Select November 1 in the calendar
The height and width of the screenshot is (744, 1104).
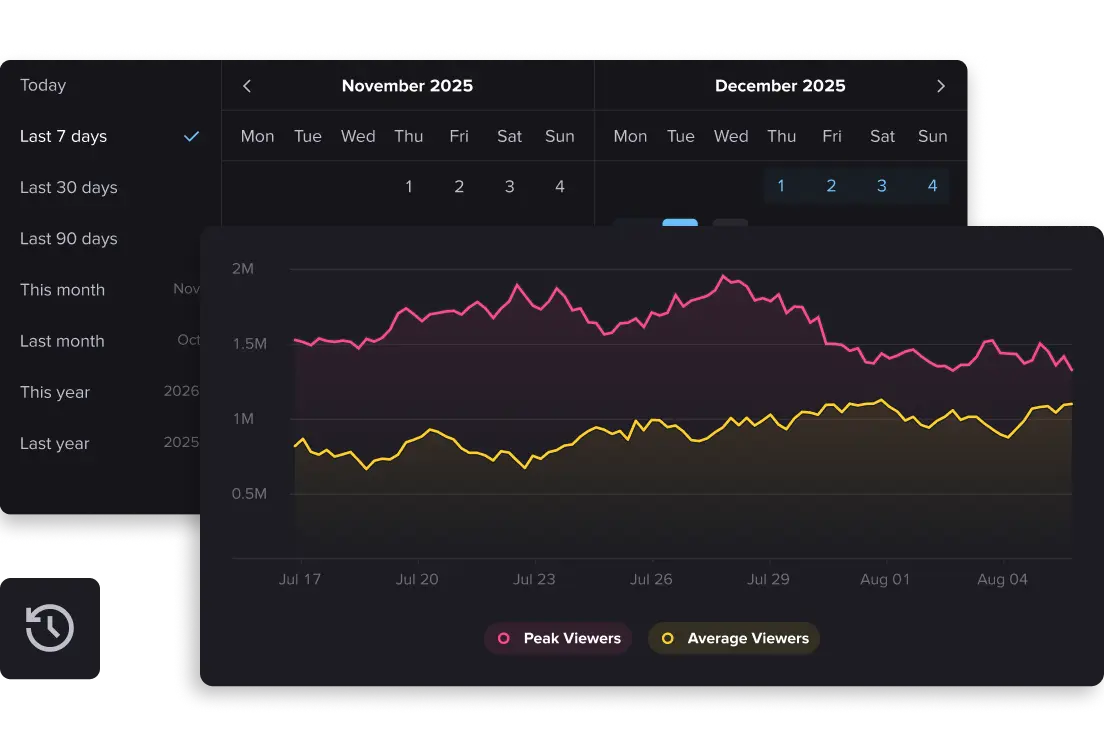(408, 186)
